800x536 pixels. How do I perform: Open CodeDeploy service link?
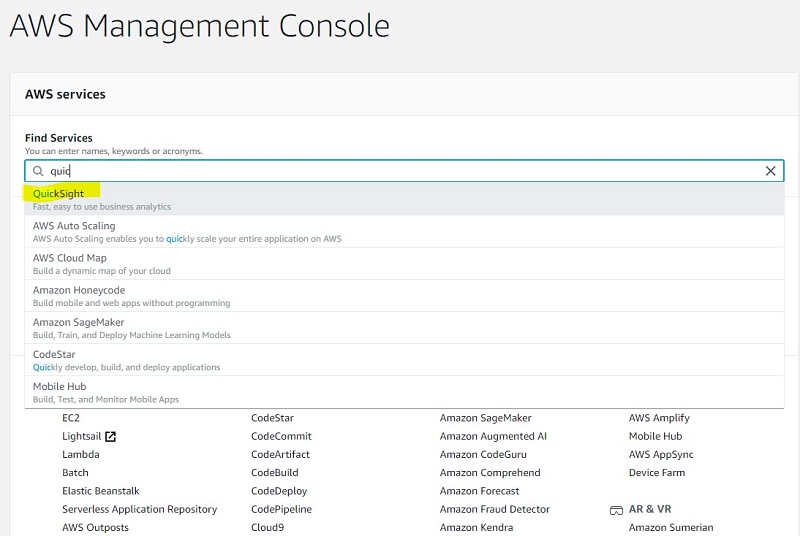[x=279, y=491]
